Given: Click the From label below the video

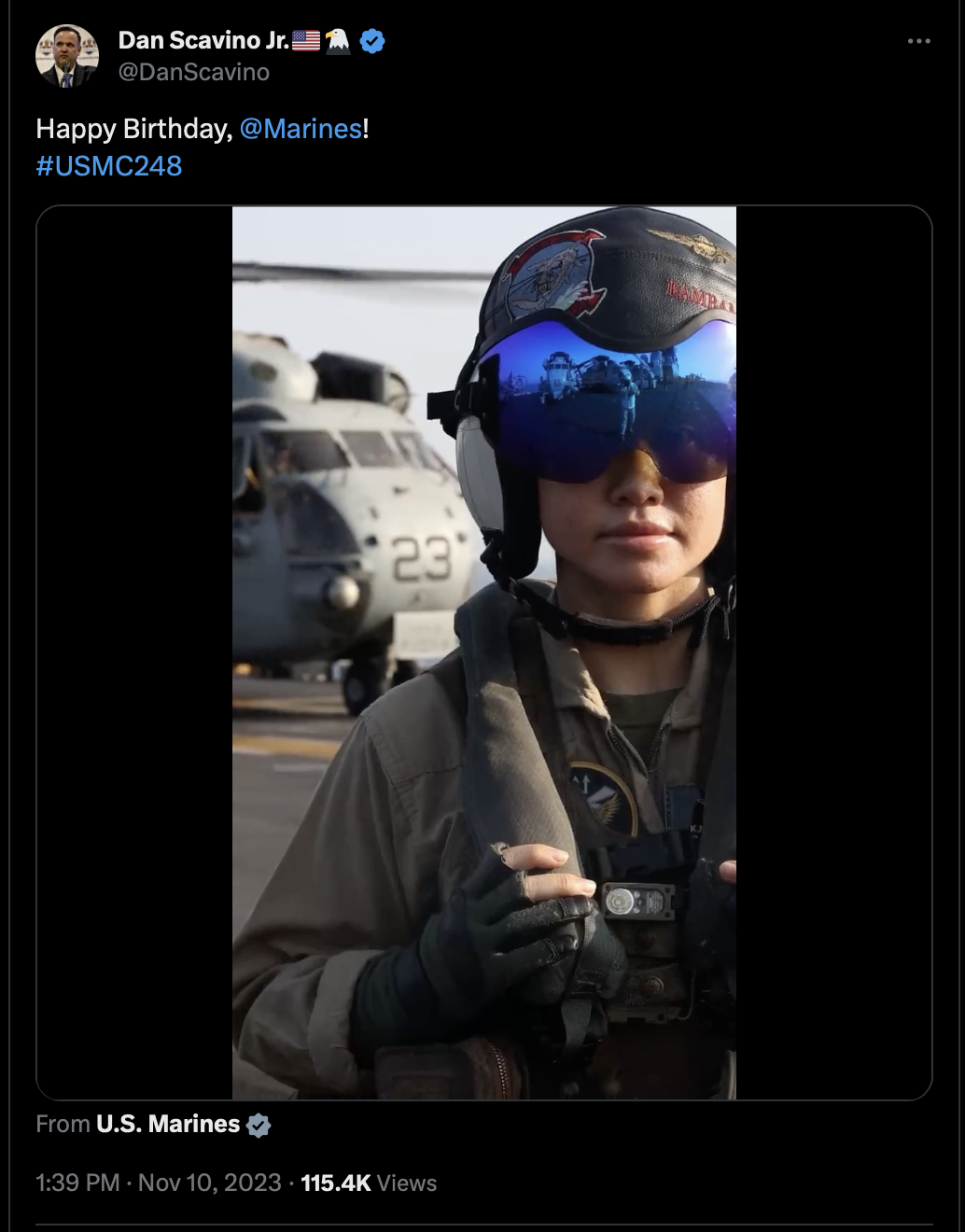Looking at the screenshot, I should [x=63, y=1124].
